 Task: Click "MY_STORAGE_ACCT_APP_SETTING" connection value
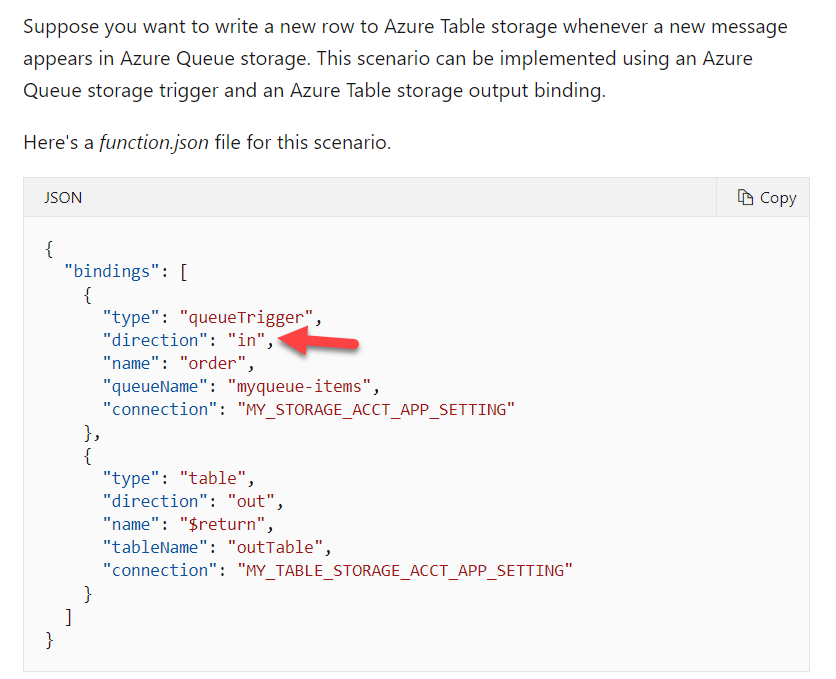[x=376, y=409]
